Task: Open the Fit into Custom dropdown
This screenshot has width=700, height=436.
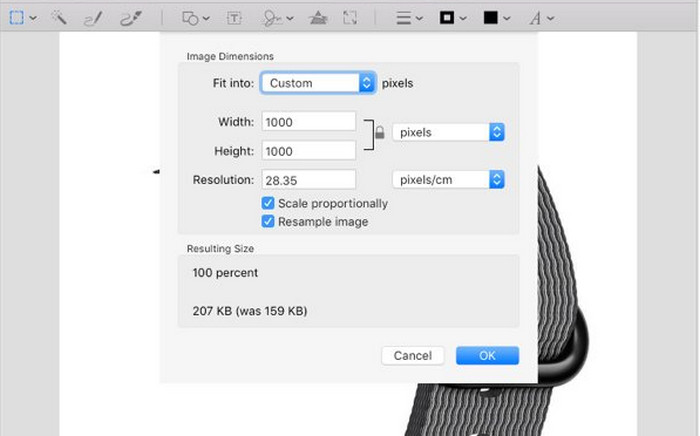Action: click(x=317, y=84)
